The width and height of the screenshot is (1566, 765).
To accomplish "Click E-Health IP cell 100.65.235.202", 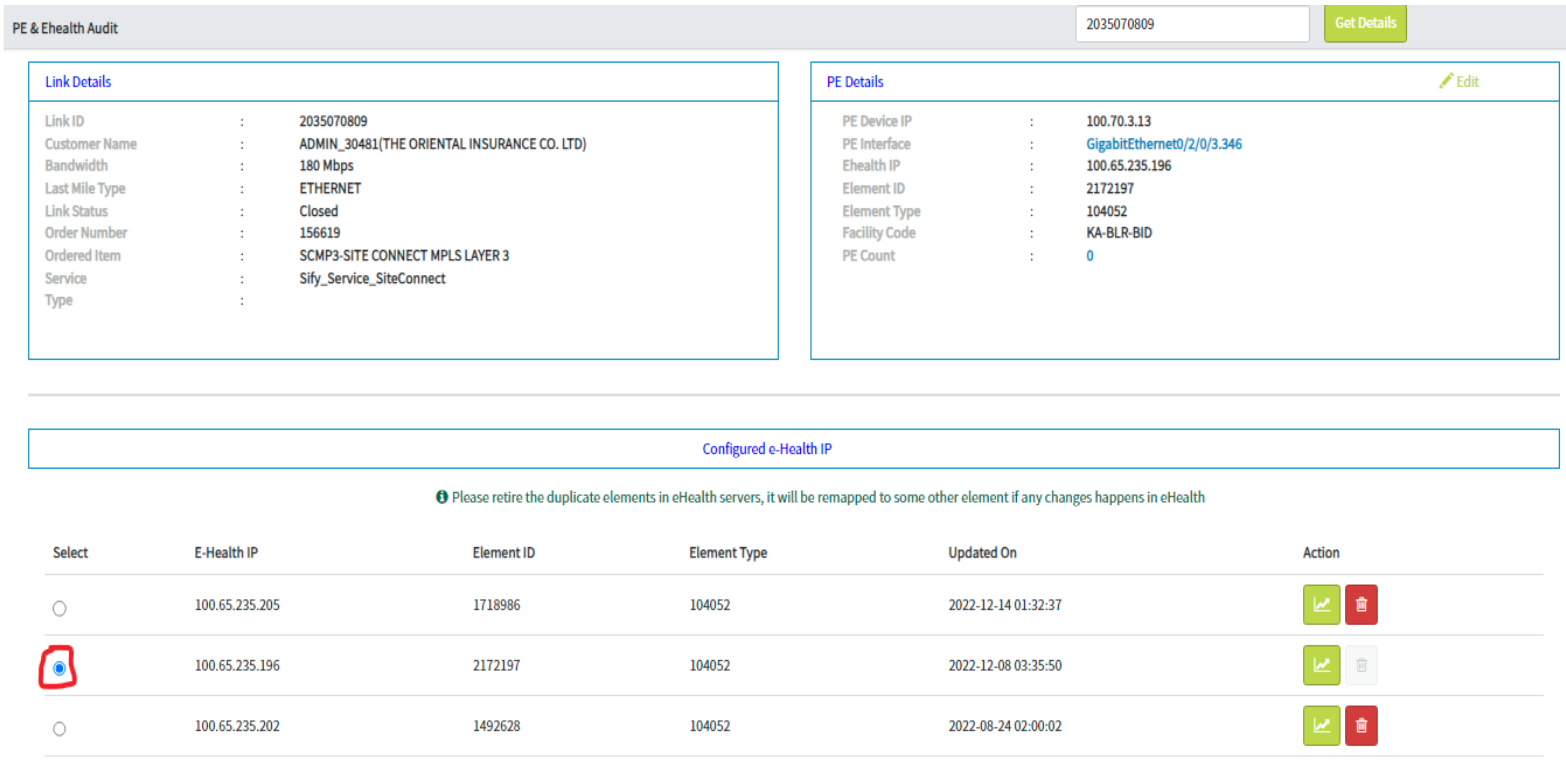I will (237, 726).
